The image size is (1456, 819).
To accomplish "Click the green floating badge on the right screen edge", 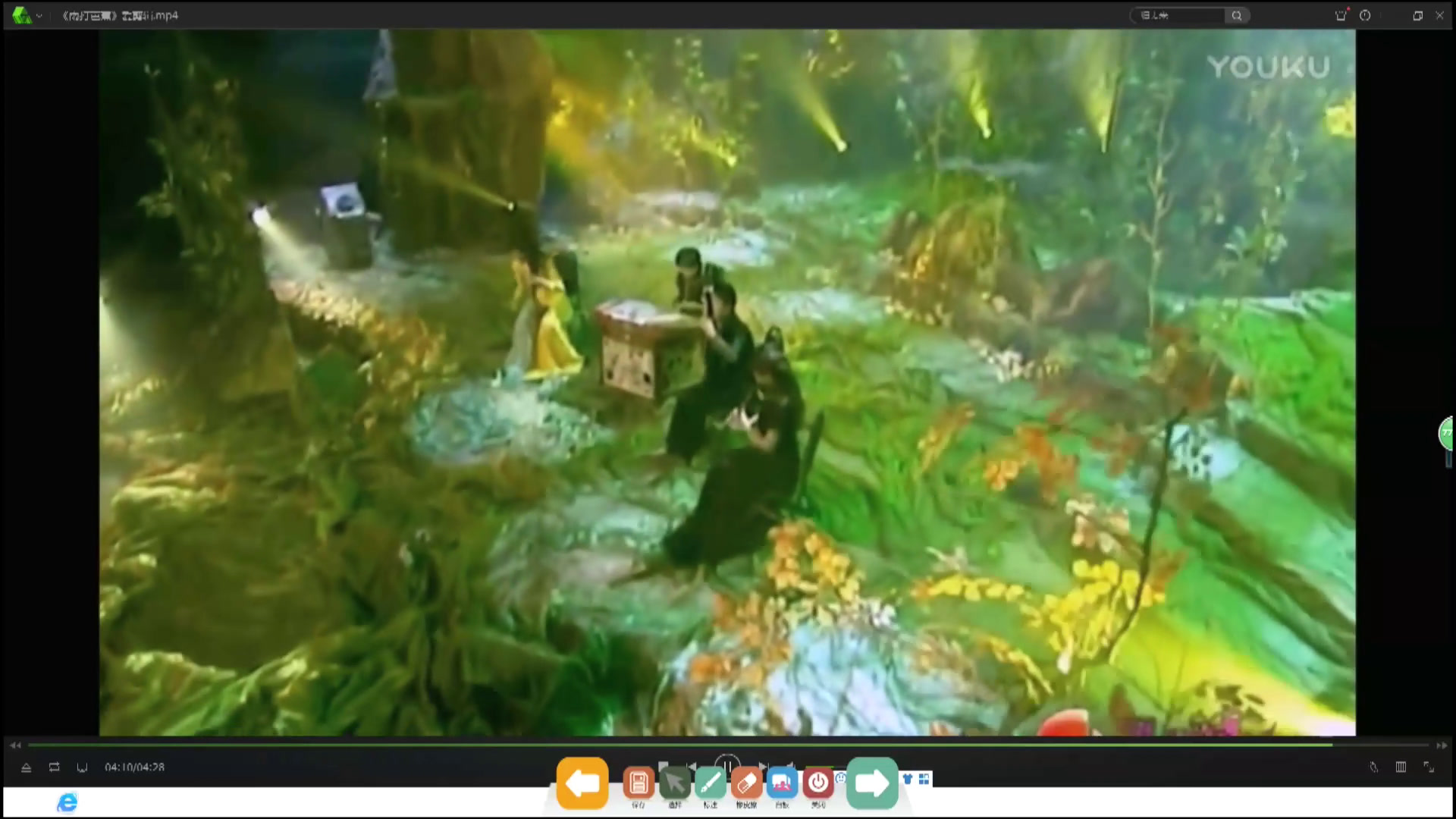I will coord(1447,434).
